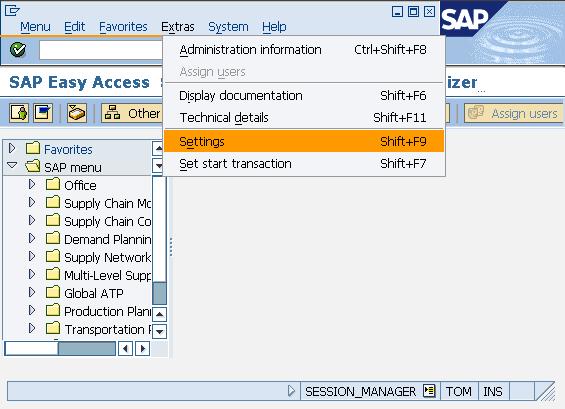This screenshot has width=565, height=409.
Task: Click the command input field
Action: coord(101,50)
